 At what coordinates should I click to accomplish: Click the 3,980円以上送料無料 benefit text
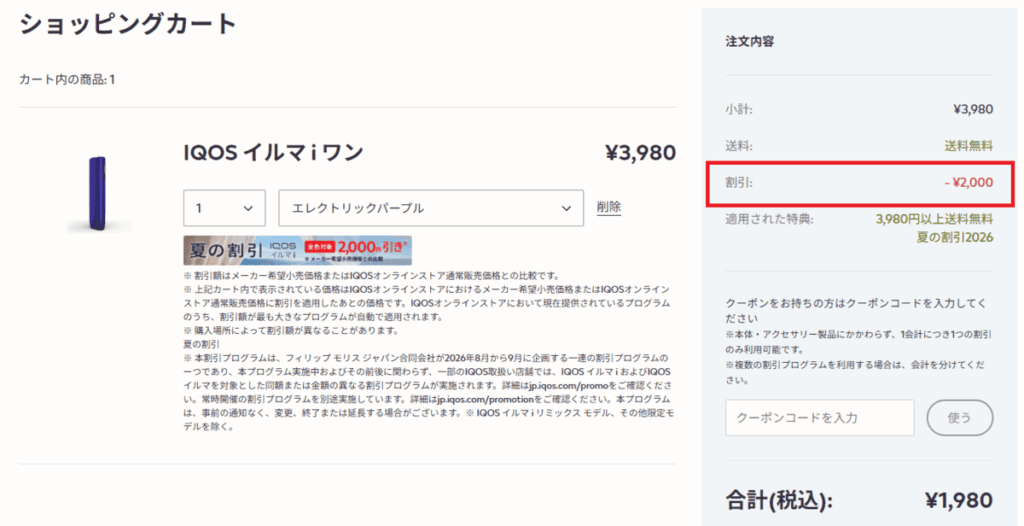tap(934, 218)
